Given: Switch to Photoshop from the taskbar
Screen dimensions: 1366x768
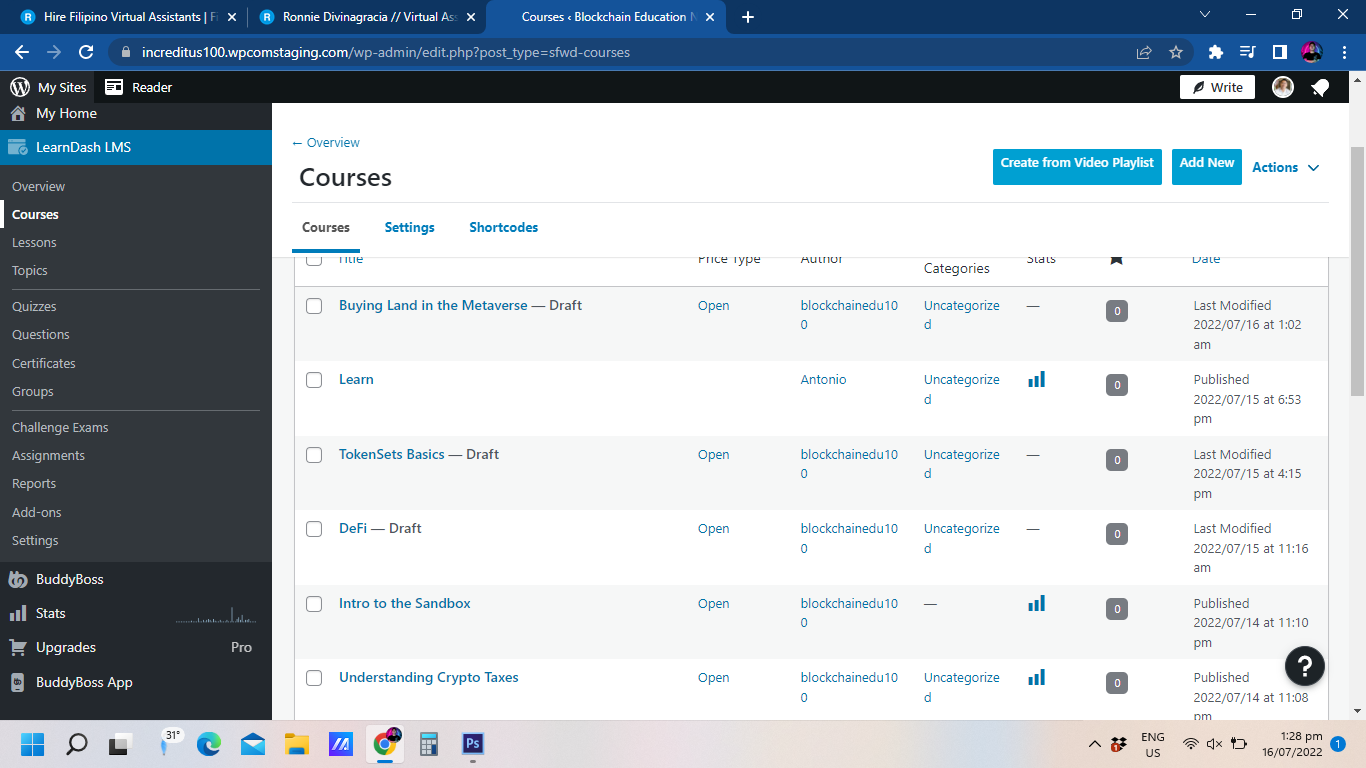Looking at the screenshot, I should [473, 744].
